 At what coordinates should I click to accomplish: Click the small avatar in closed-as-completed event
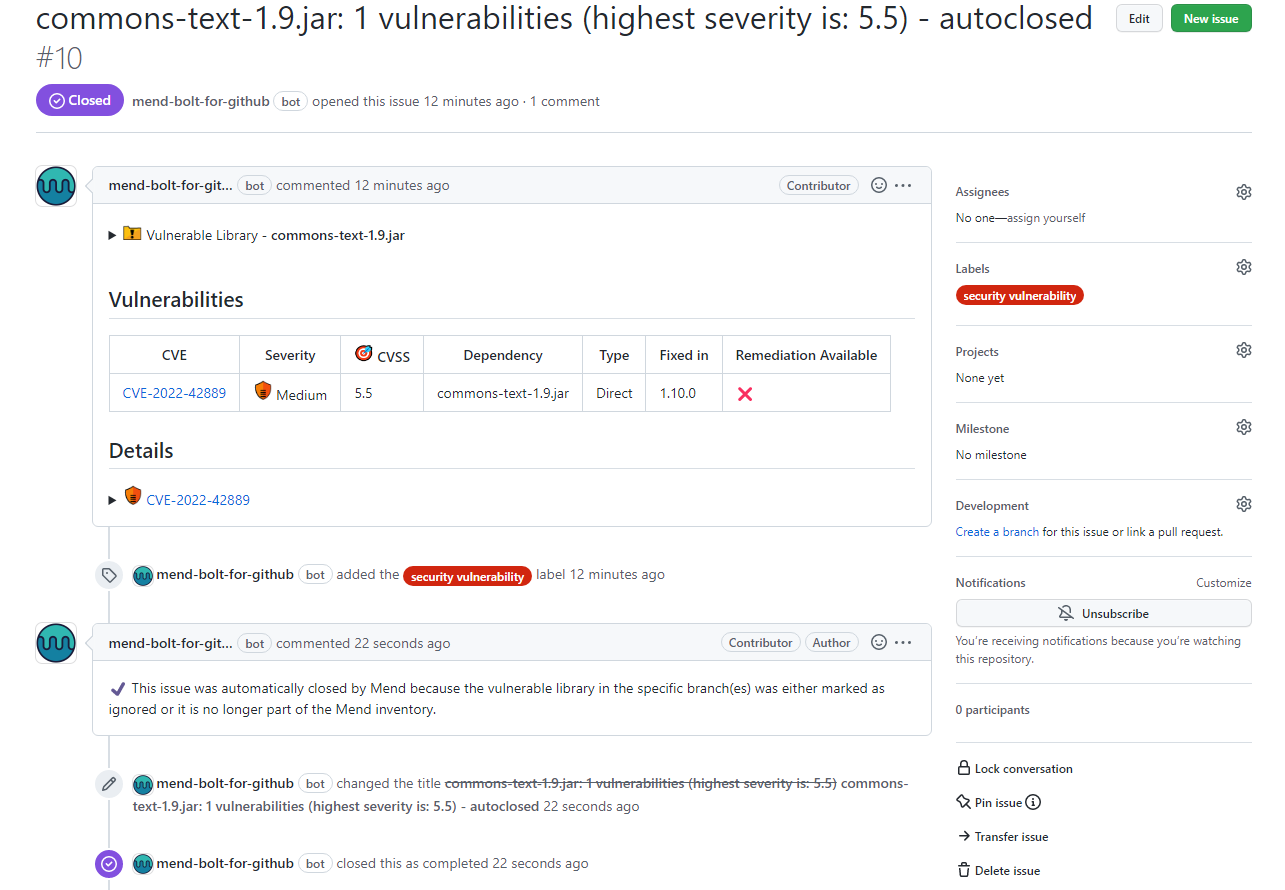point(143,864)
